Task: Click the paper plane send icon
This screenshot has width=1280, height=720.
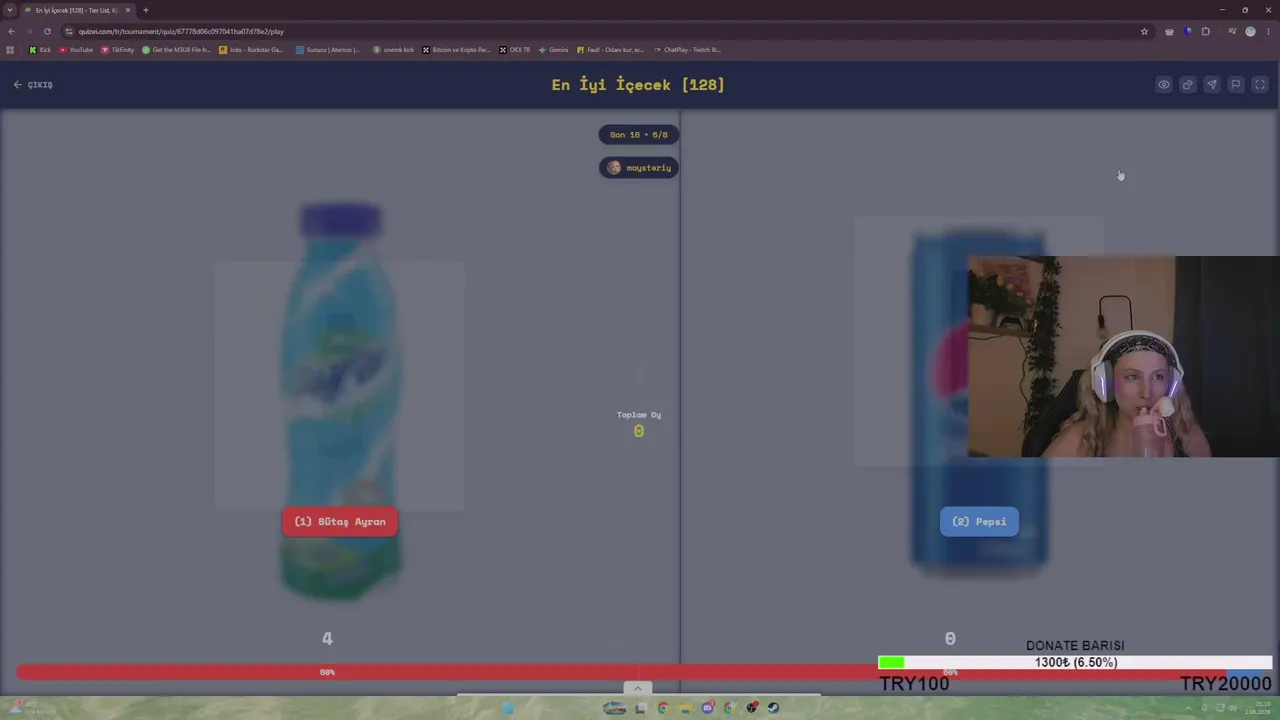Action: (1211, 85)
